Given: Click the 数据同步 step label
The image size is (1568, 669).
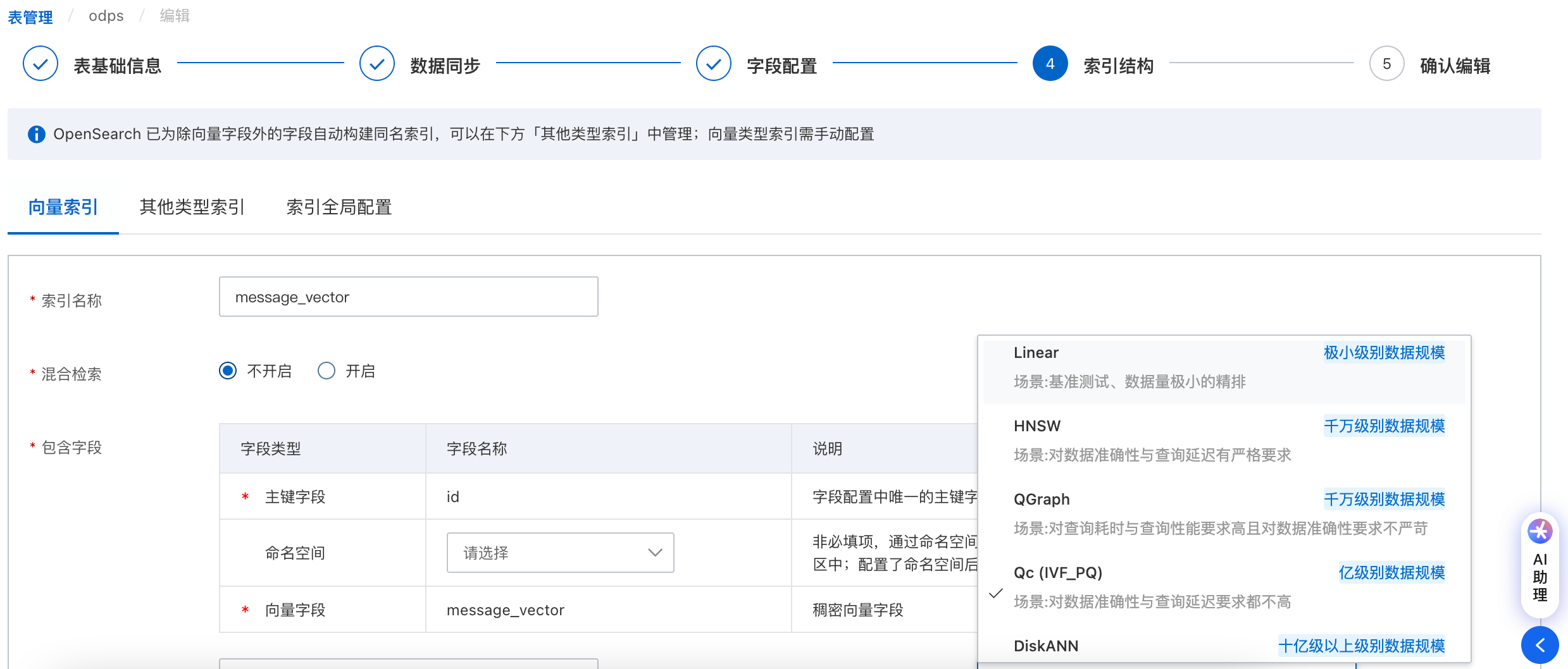Looking at the screenshot, I should (x=445, y=66).
